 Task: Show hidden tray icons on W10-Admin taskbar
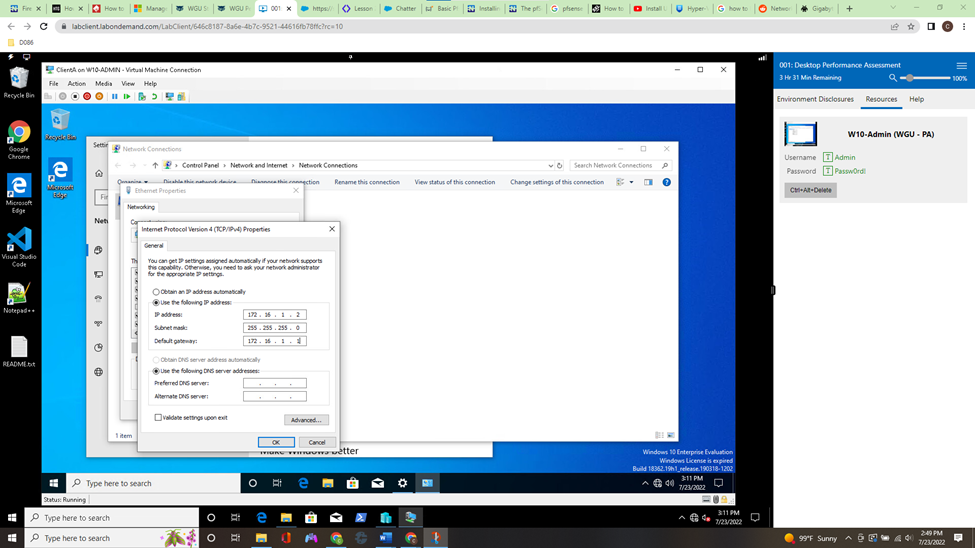[x=682, y=518]
